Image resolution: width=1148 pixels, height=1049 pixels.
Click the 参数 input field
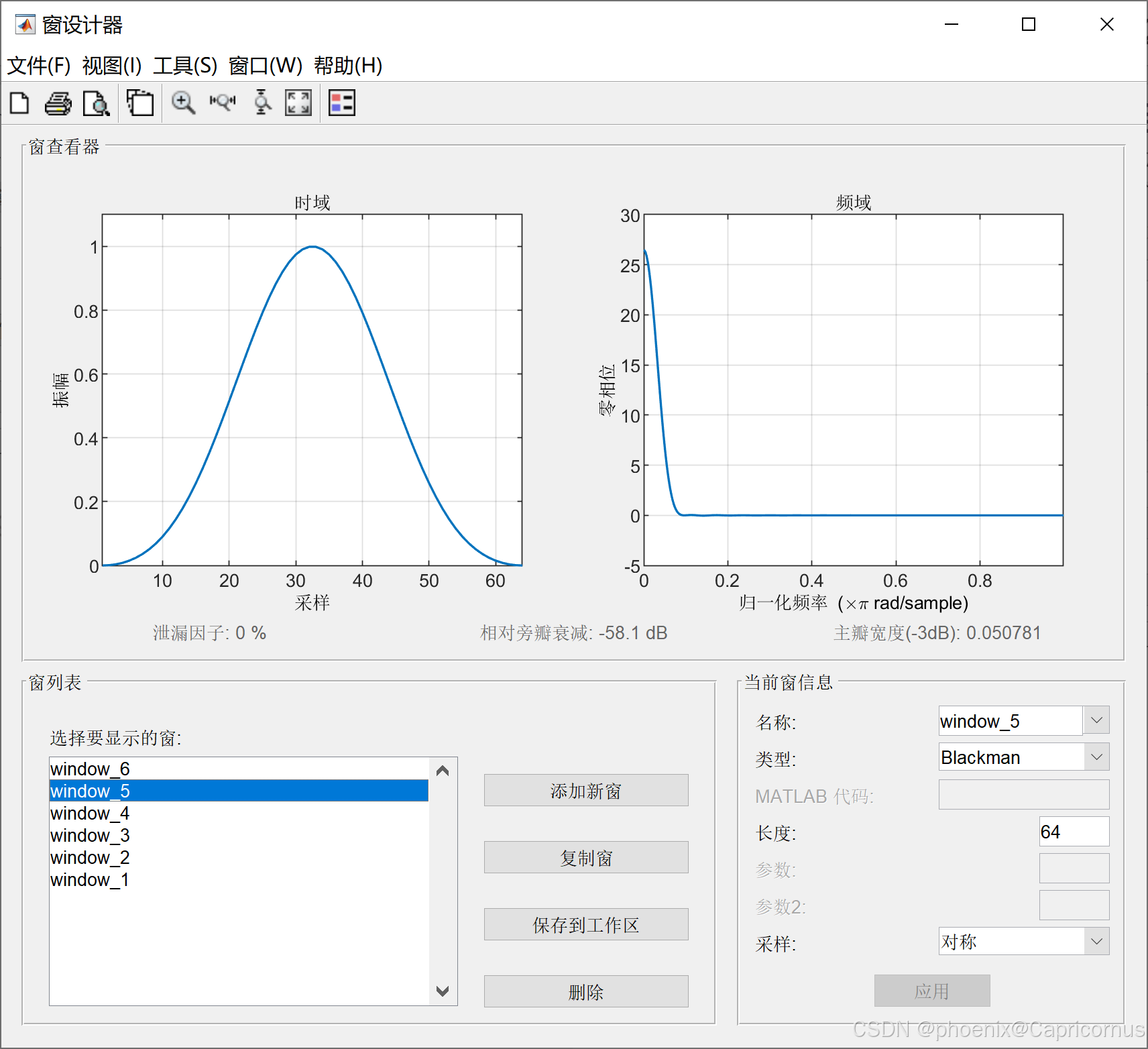coord(1074,869)
